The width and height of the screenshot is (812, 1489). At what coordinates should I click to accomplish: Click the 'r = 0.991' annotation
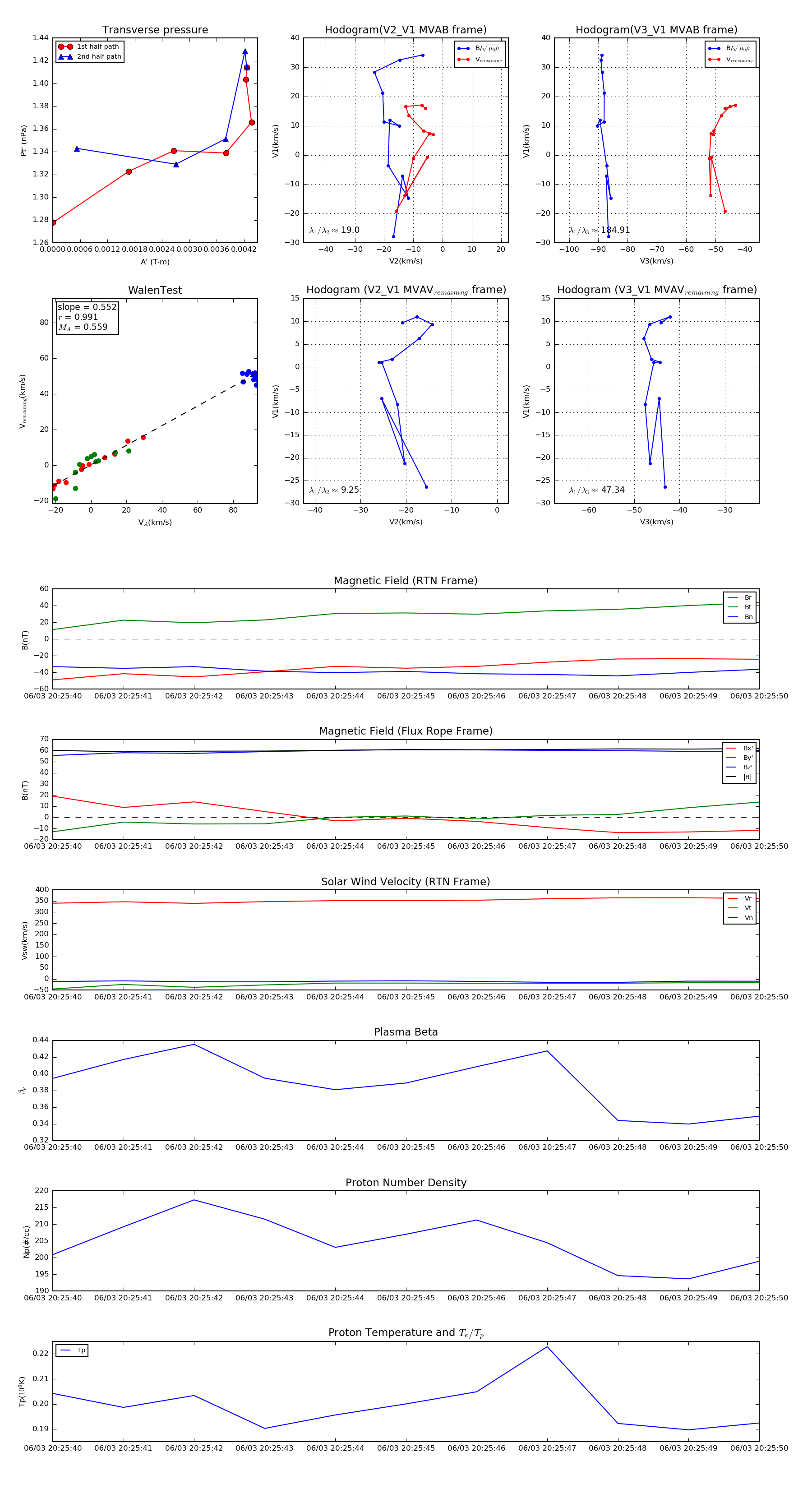point(78,317)
